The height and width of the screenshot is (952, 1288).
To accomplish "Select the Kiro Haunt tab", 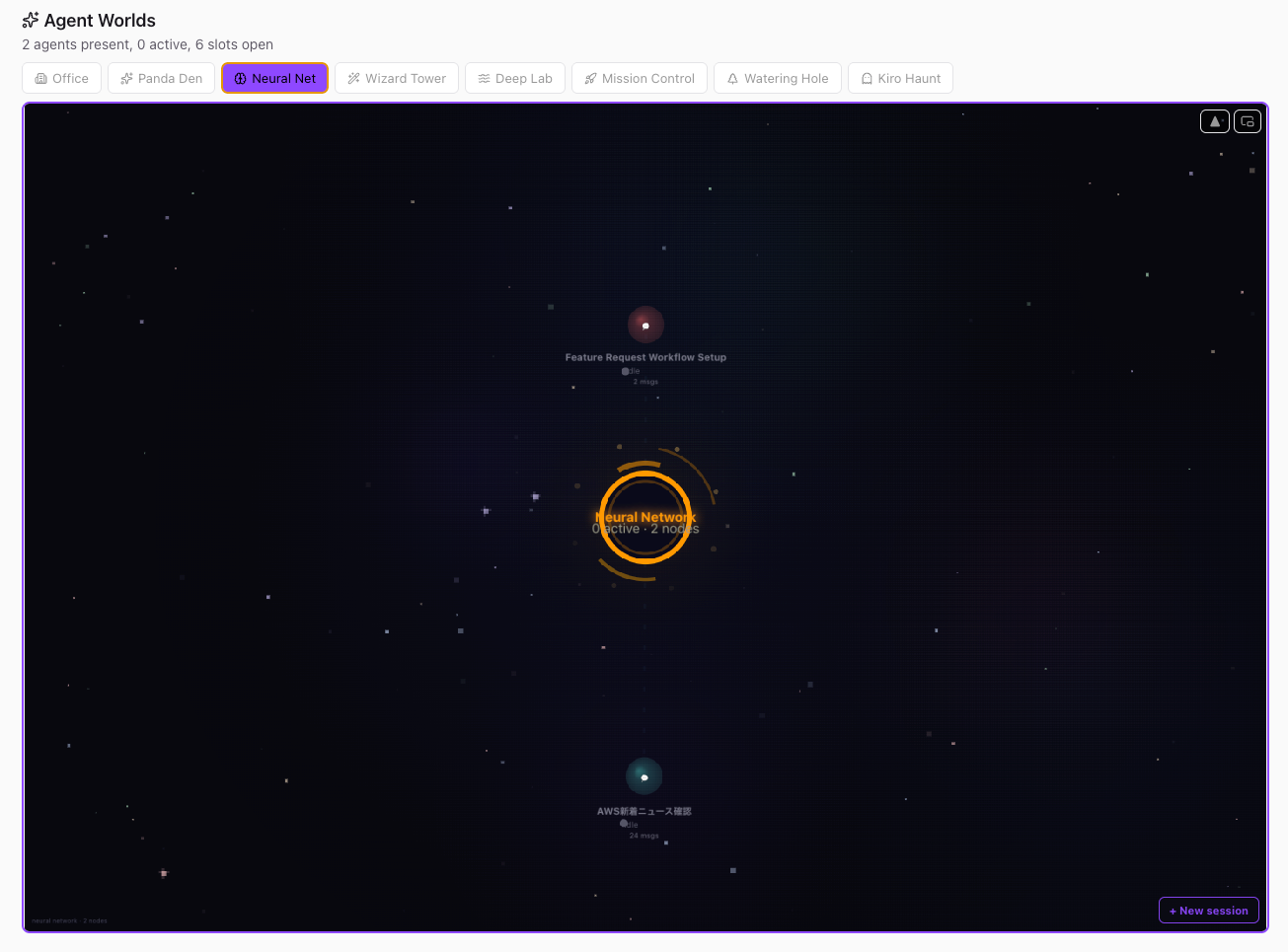I will click(900, 78).
